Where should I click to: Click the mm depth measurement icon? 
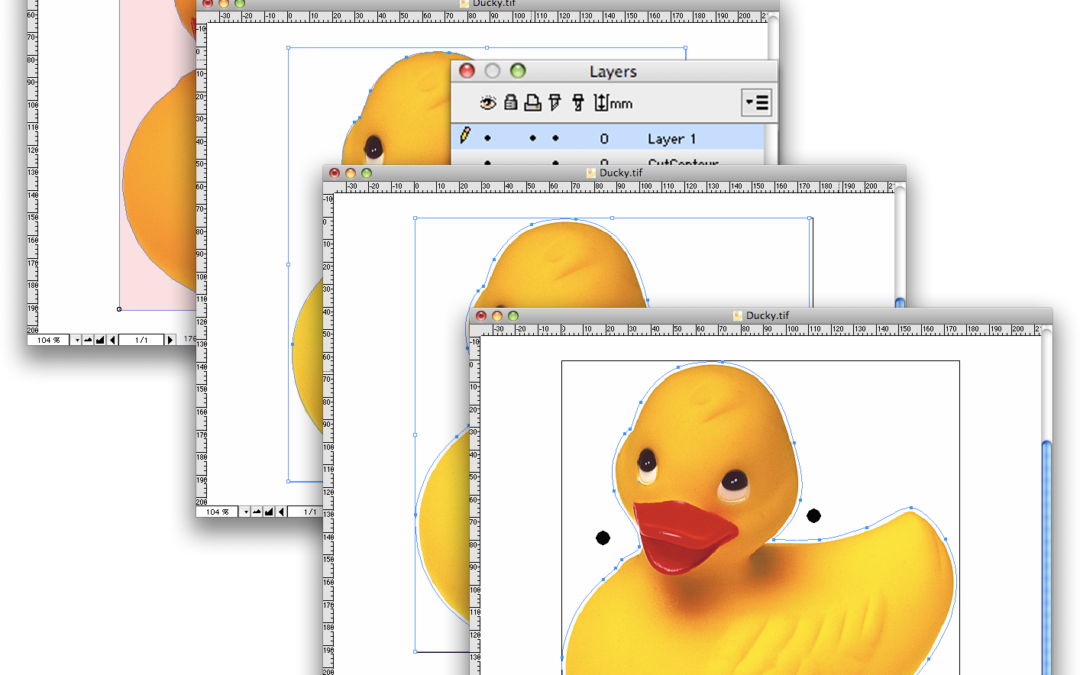[x=613, y=103]
